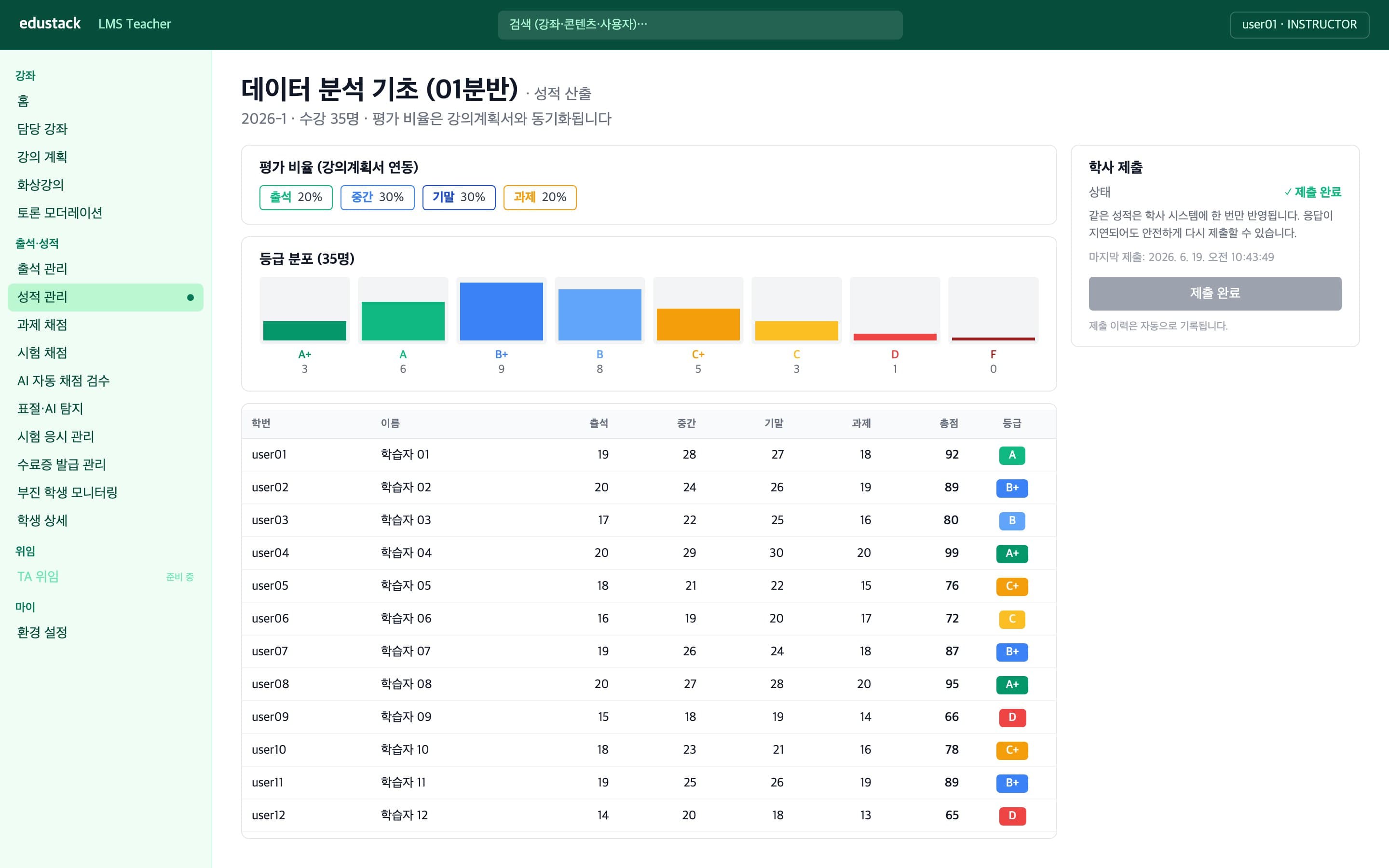This screenshot has width=1389, height=868.
Task: Click the C grade distribution bar
Action: pyautogui.click(x=797, y=331)
